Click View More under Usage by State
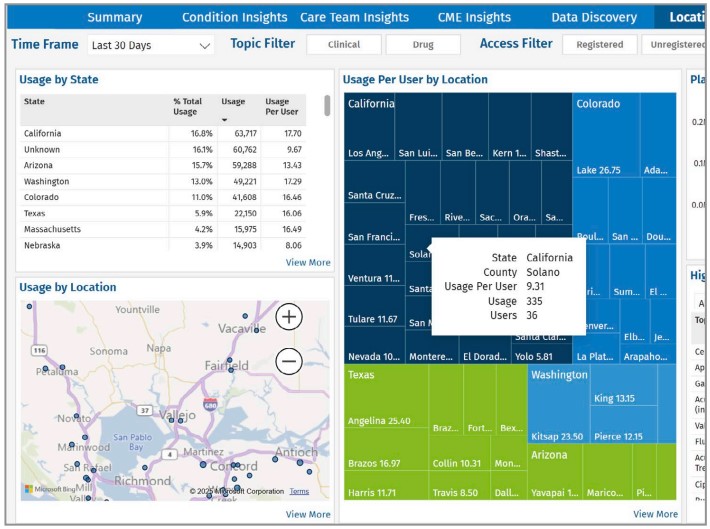The width and height of the screenshot is (710, 529). click(x=307, y=263)
